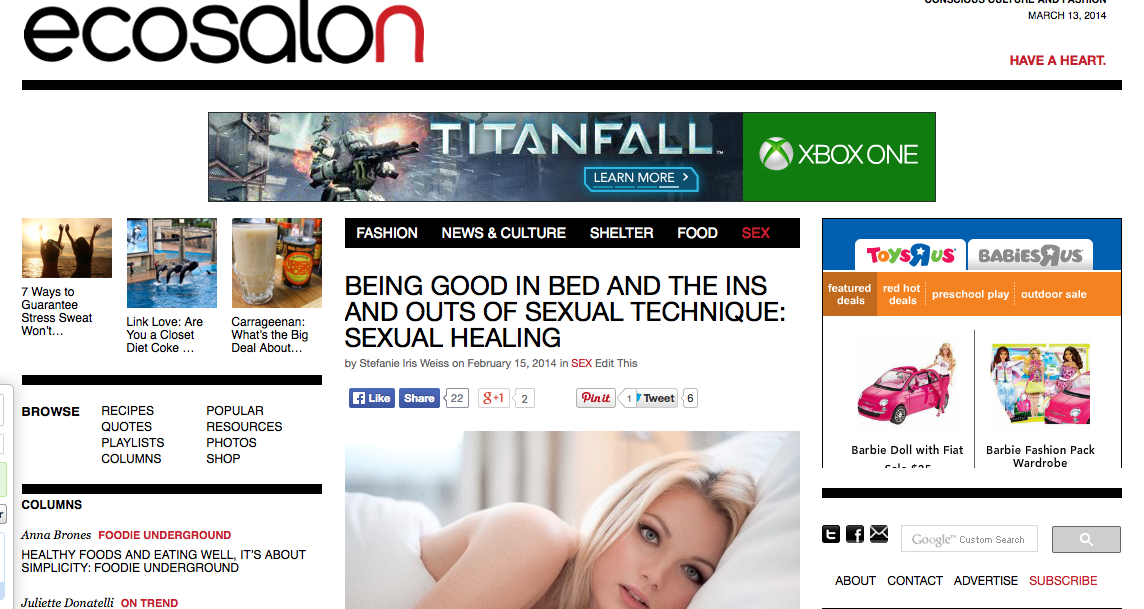Click the Tweet button
Screen dimensions: 1144x609
(657, 398)
